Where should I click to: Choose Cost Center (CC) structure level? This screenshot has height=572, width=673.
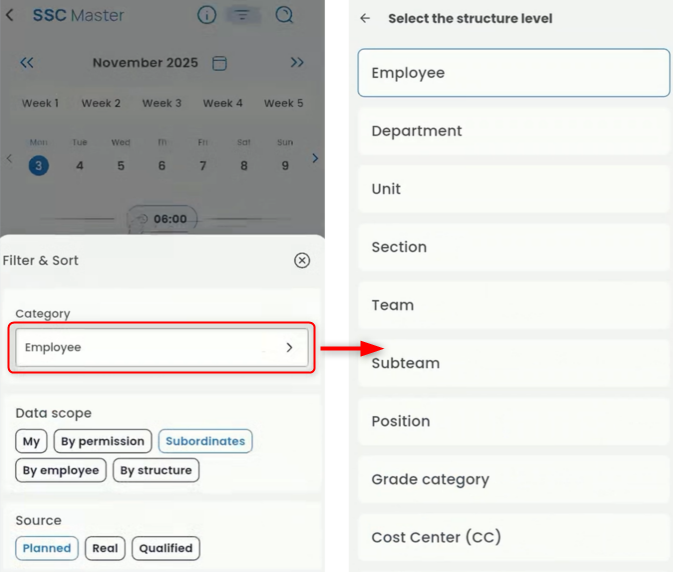click(513, 537)
